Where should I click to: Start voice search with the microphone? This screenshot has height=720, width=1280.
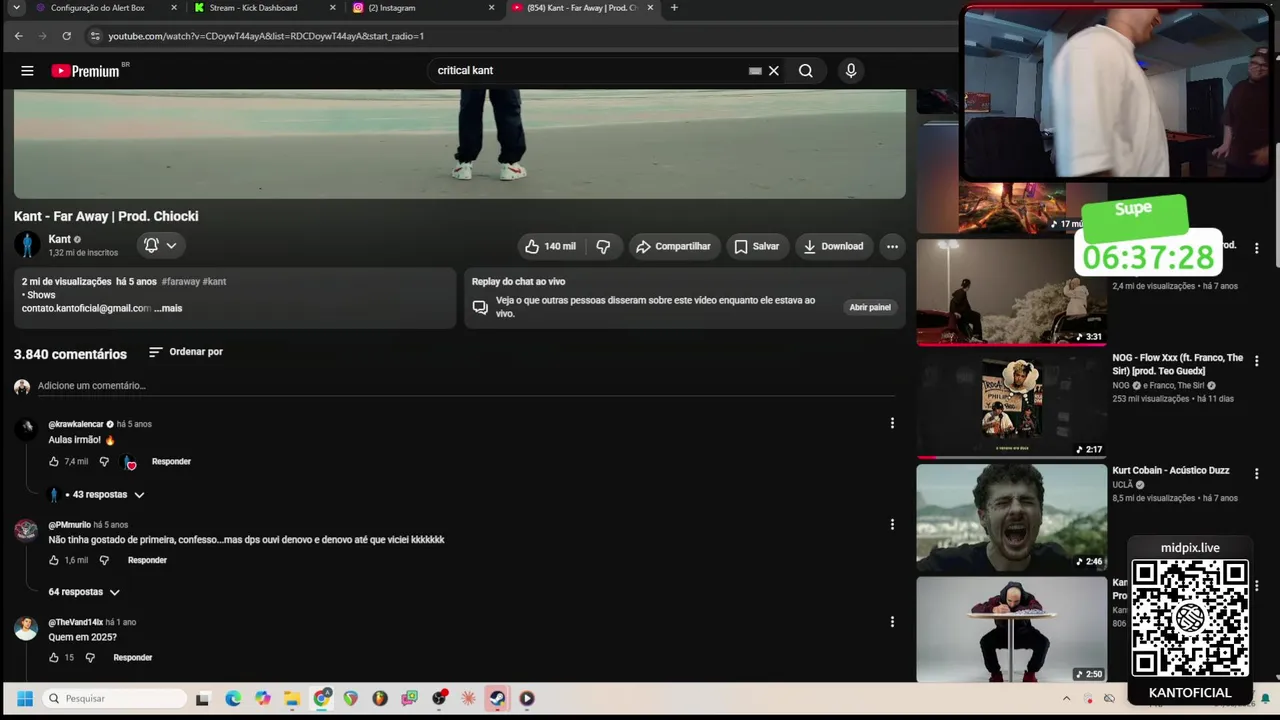(851, 71)
